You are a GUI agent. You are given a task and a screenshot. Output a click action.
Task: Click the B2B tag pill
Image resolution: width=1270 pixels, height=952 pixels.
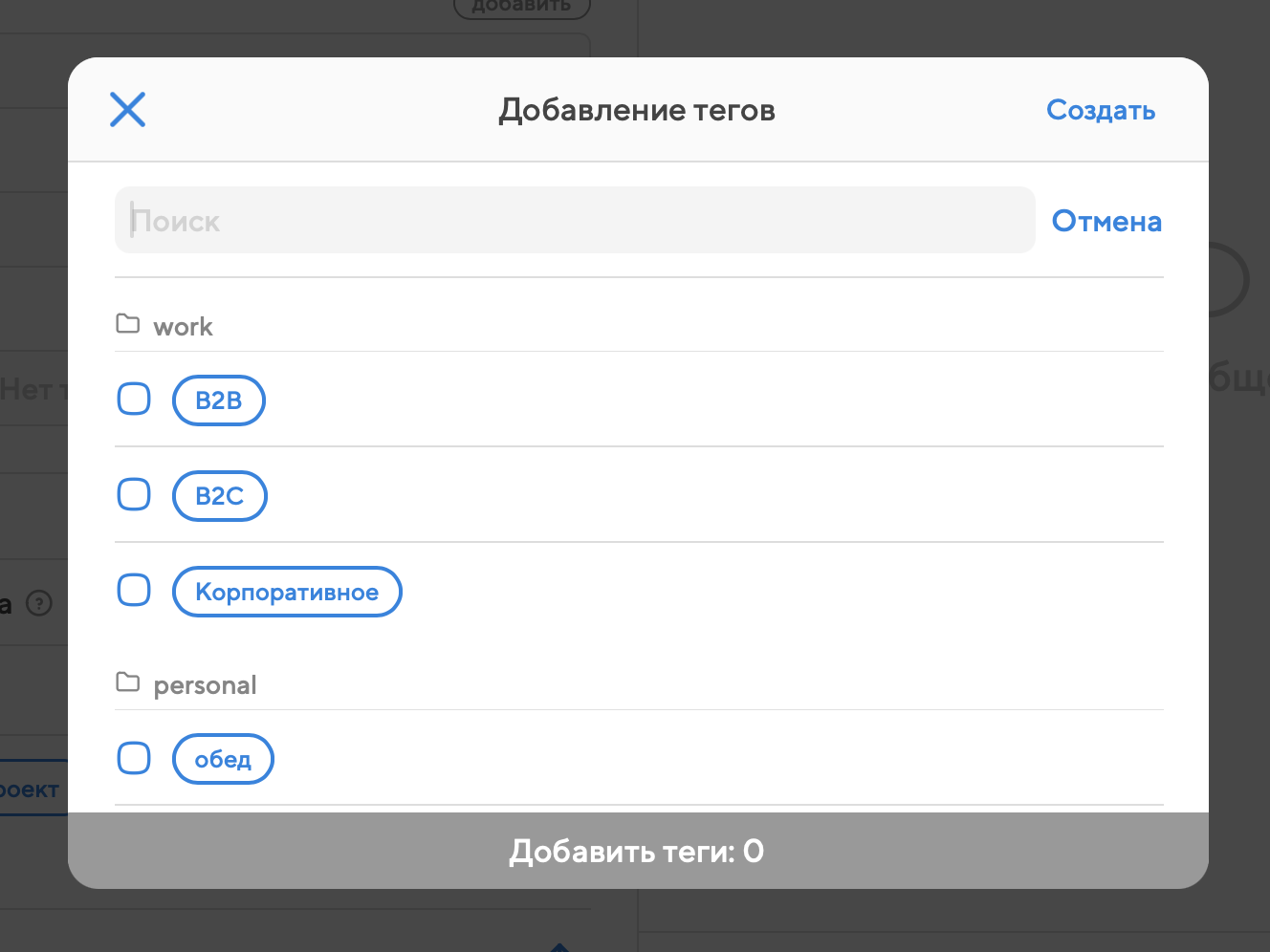pos(219,400)
